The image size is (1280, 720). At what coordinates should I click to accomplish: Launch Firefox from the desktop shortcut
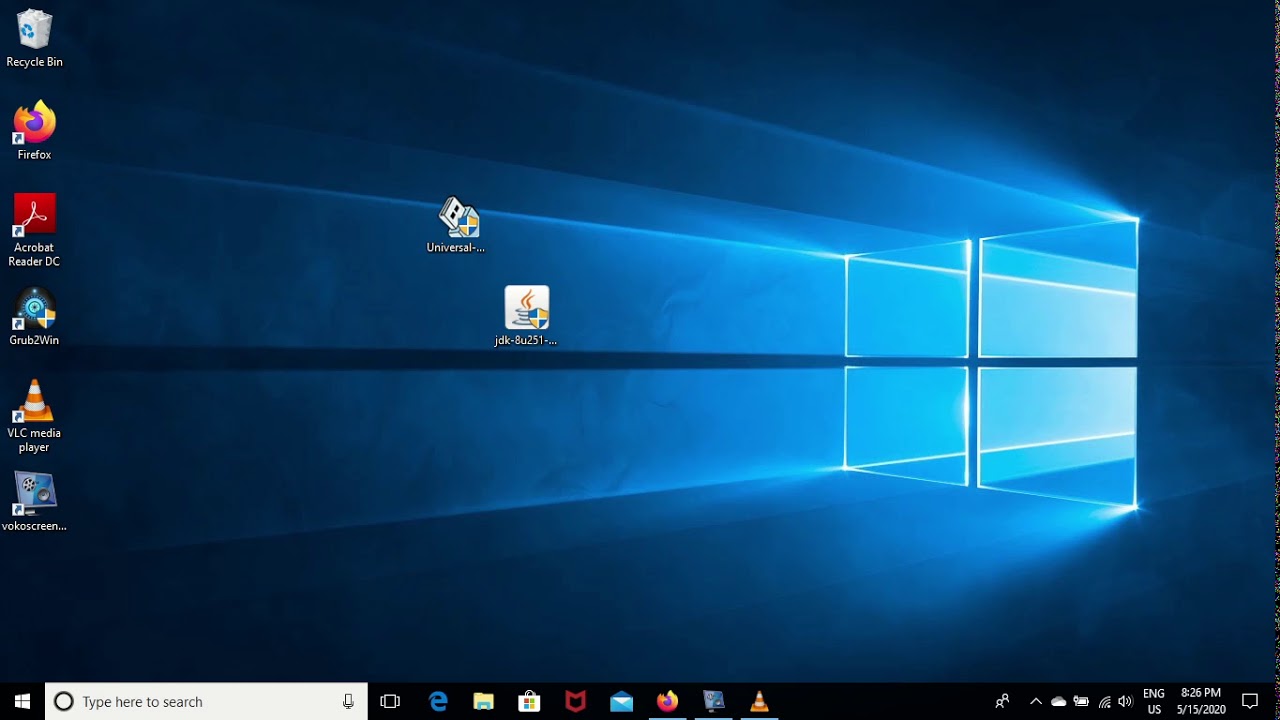33,122
